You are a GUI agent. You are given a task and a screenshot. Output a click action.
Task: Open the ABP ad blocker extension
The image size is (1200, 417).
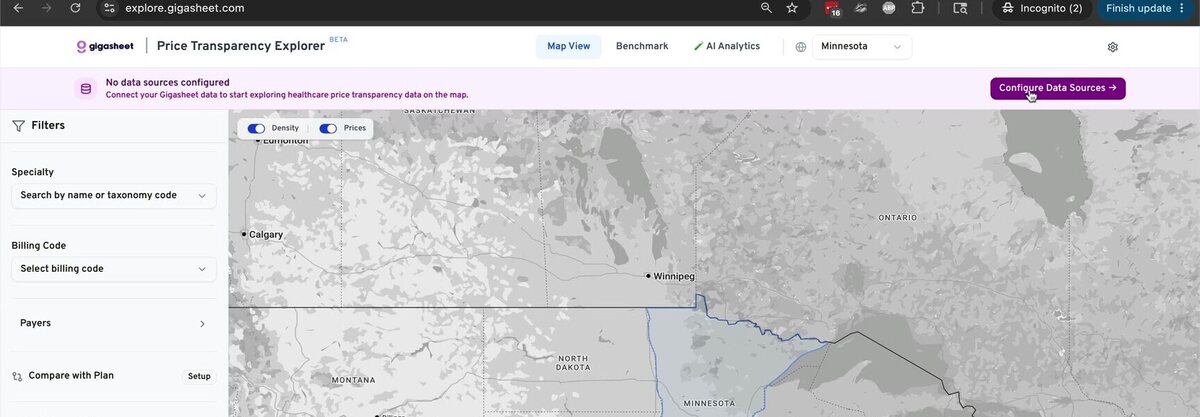[x=889, y=8]
